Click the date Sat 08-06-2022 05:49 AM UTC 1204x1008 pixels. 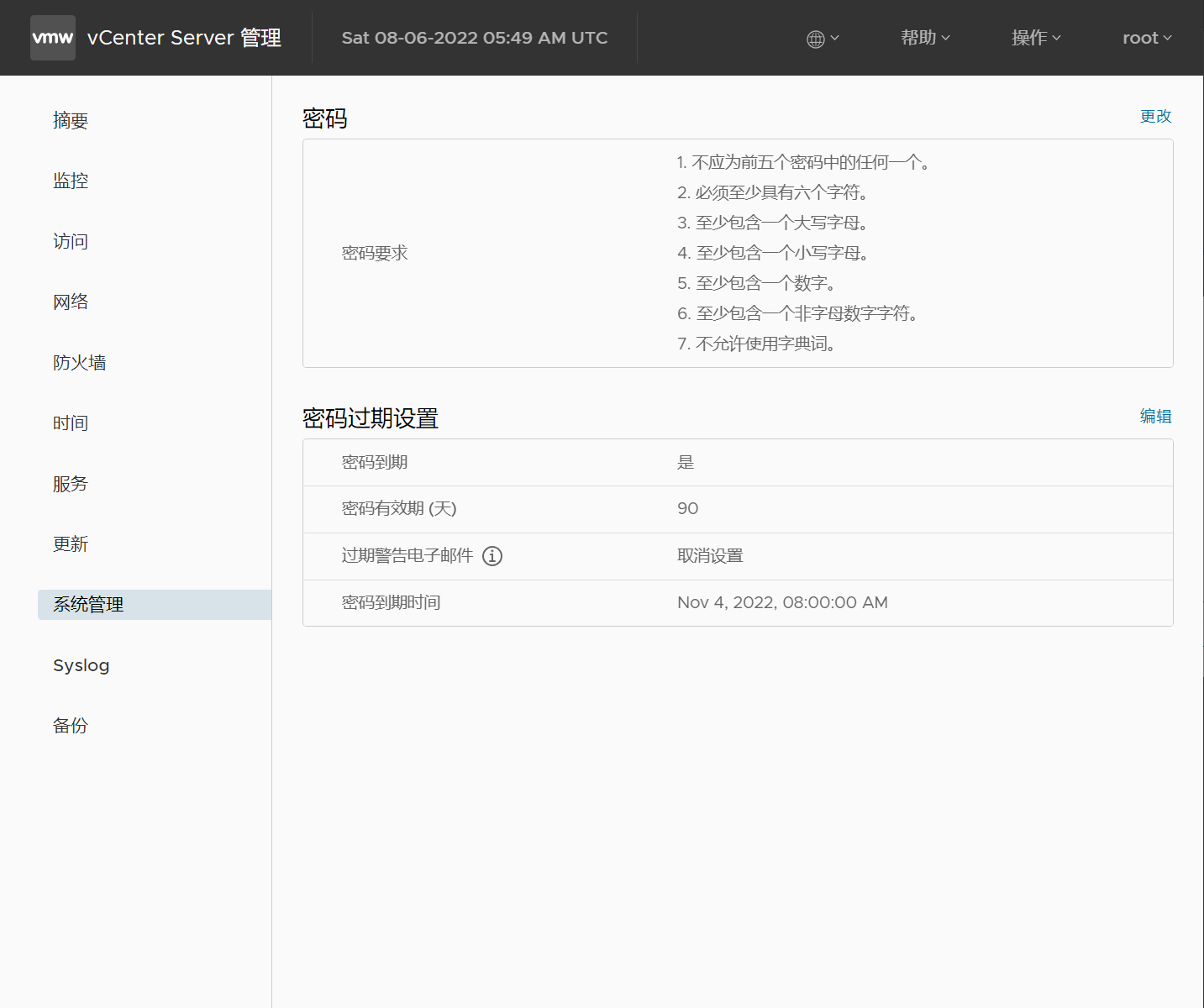coord(475,38)
